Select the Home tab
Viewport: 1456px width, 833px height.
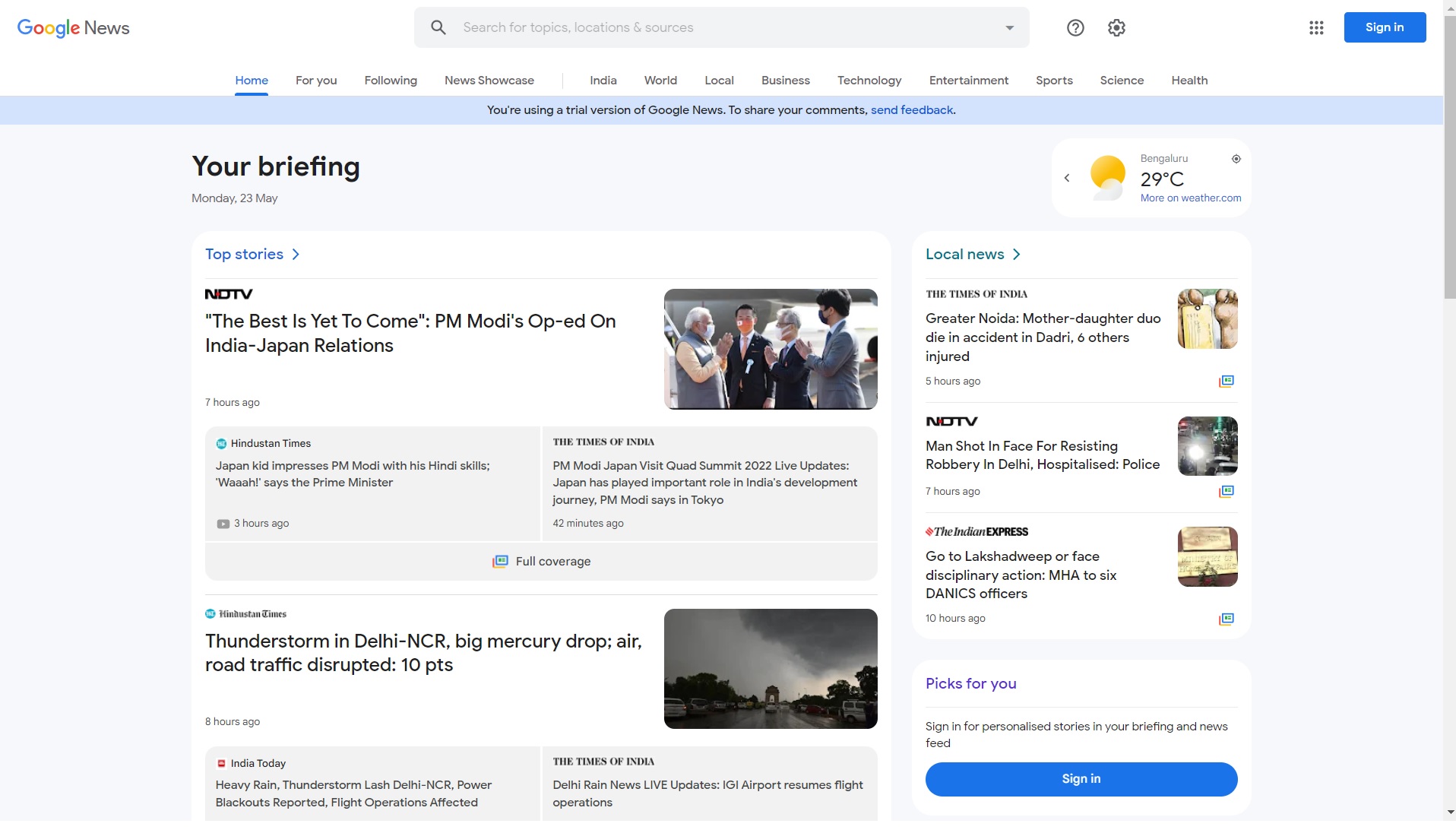coord(252,81)
